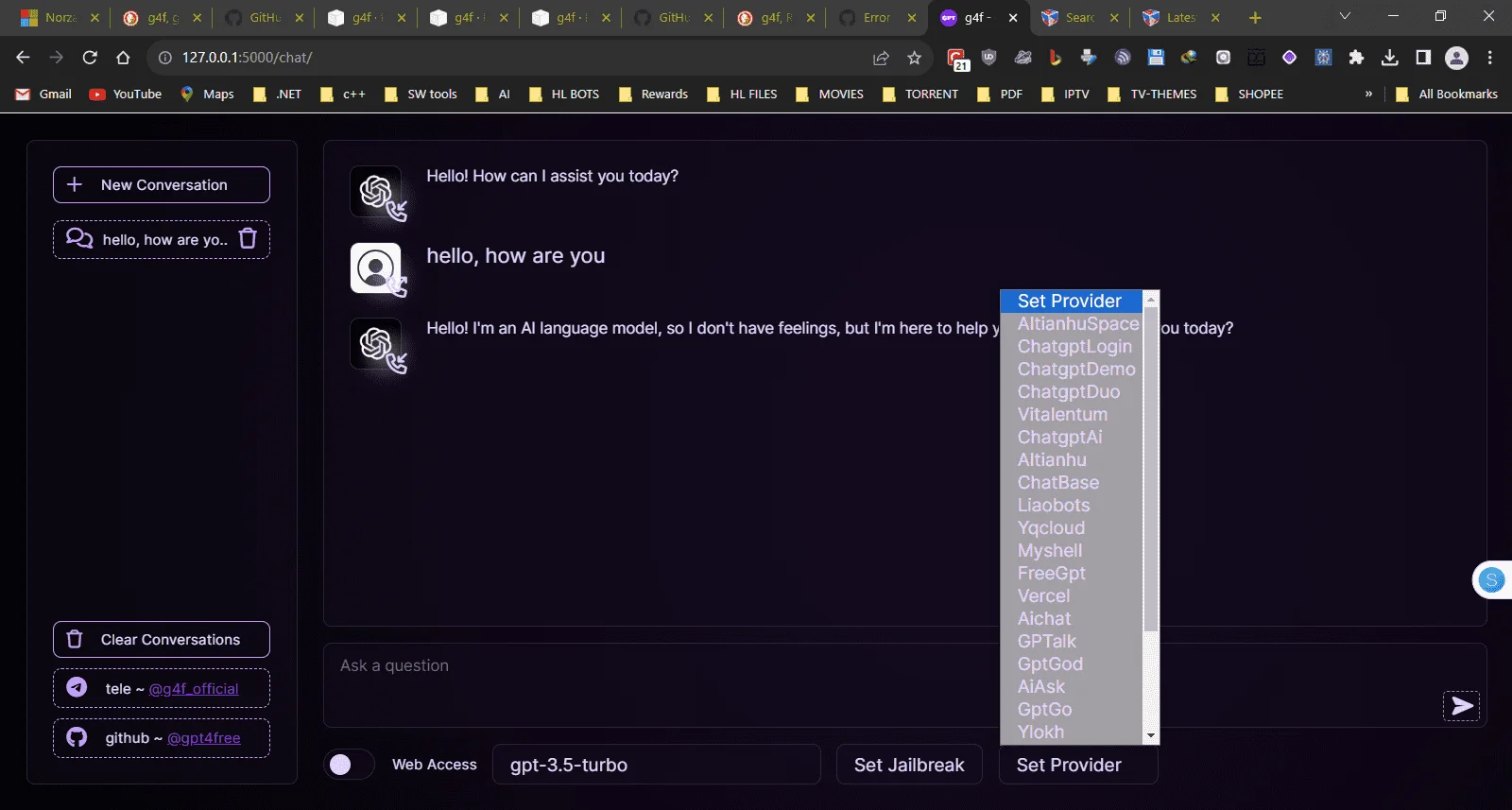
Task: Open the @g4f_official Telegram link
Action: tap(194, 688)
